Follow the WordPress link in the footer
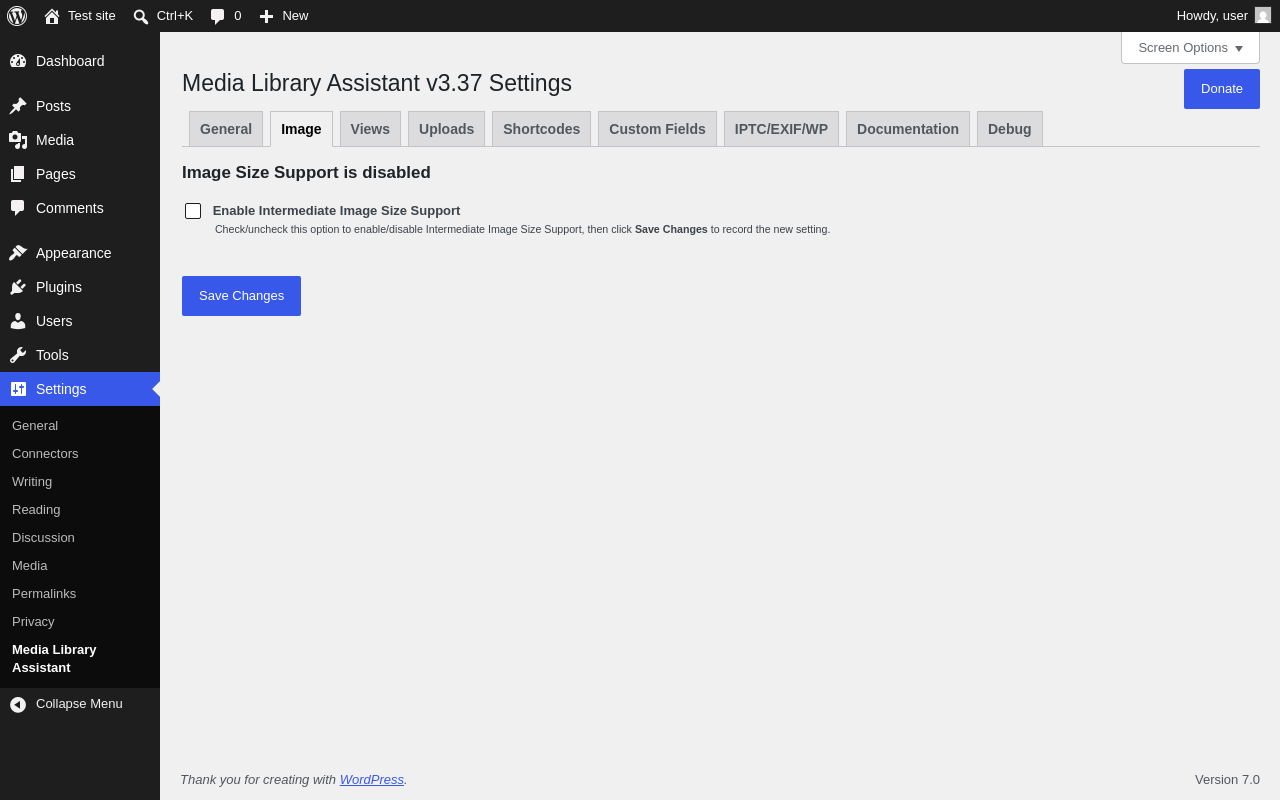The image size is (1280, 800). point(372,779)
